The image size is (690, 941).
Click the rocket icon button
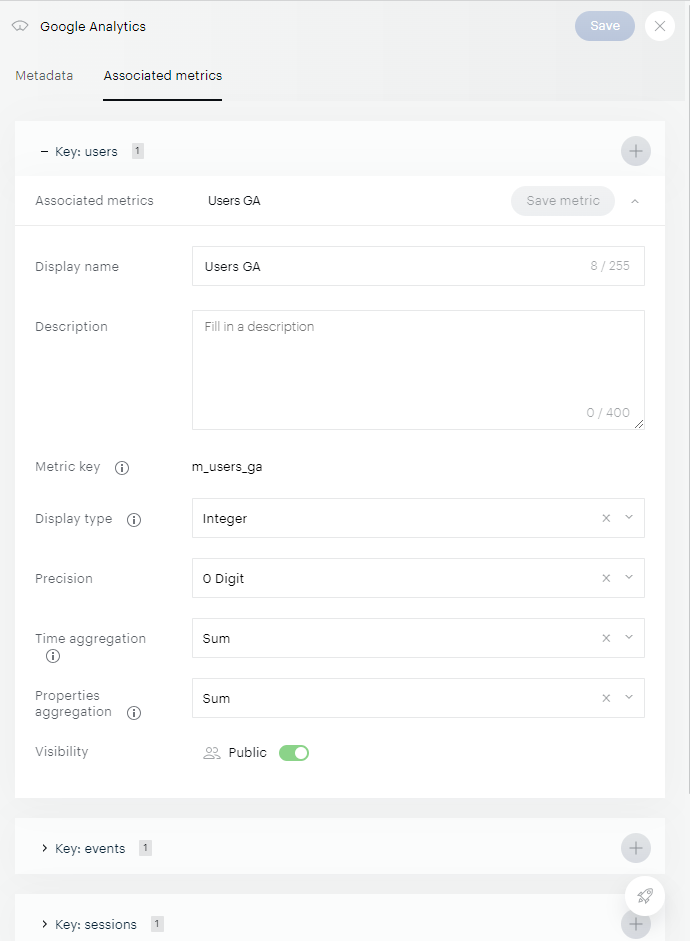point(645,895)
